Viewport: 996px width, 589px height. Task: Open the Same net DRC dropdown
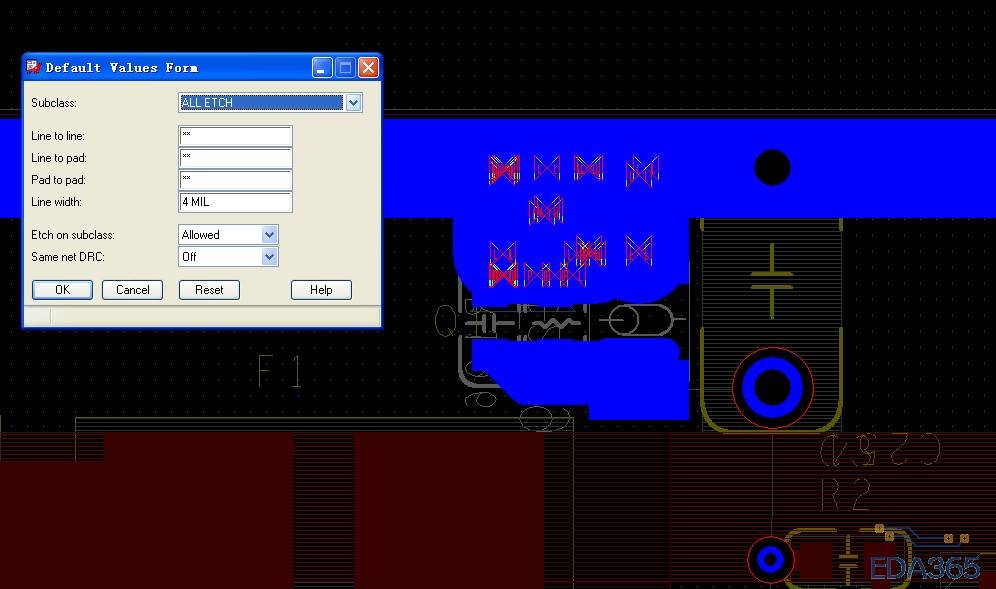[228, 257]
